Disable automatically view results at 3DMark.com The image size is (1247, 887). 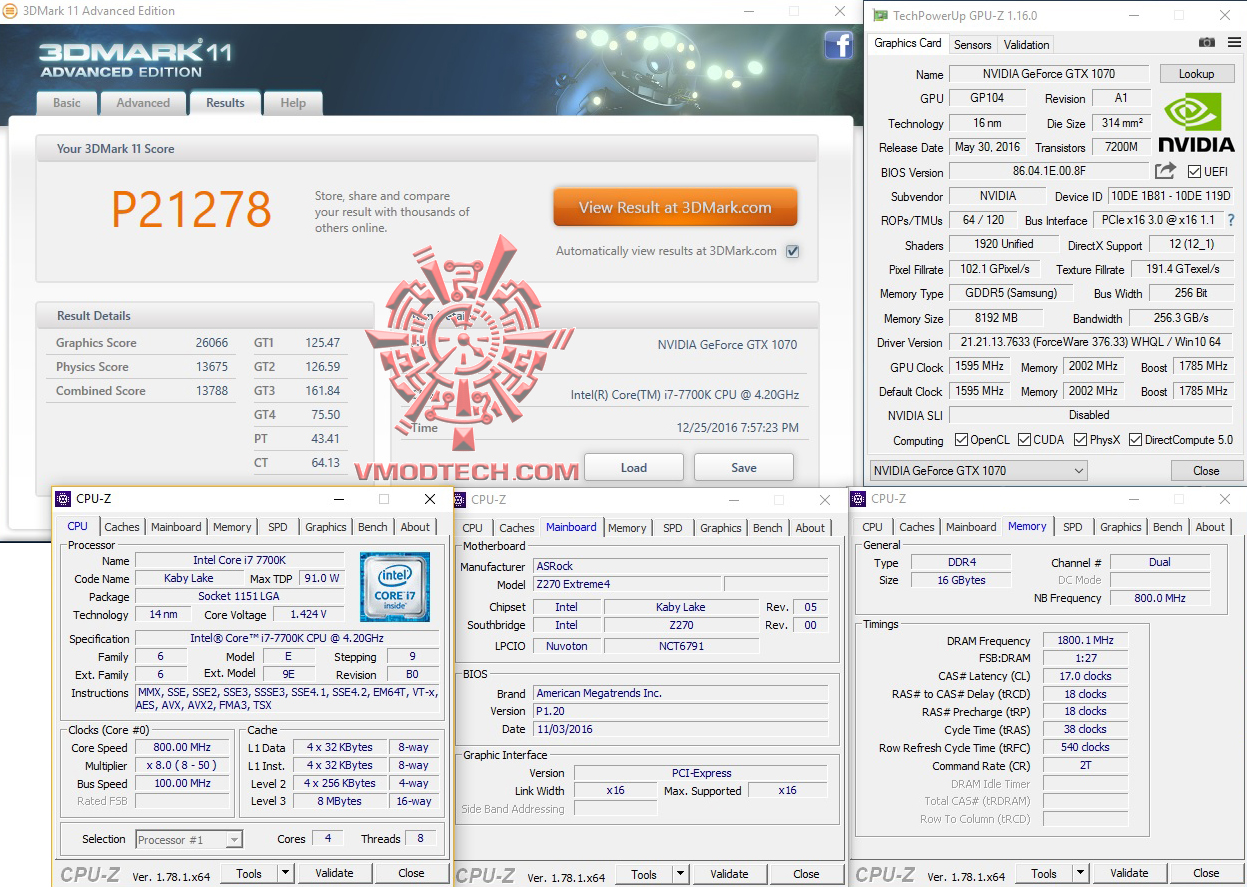pyautogui.click(x=792, y=251)
